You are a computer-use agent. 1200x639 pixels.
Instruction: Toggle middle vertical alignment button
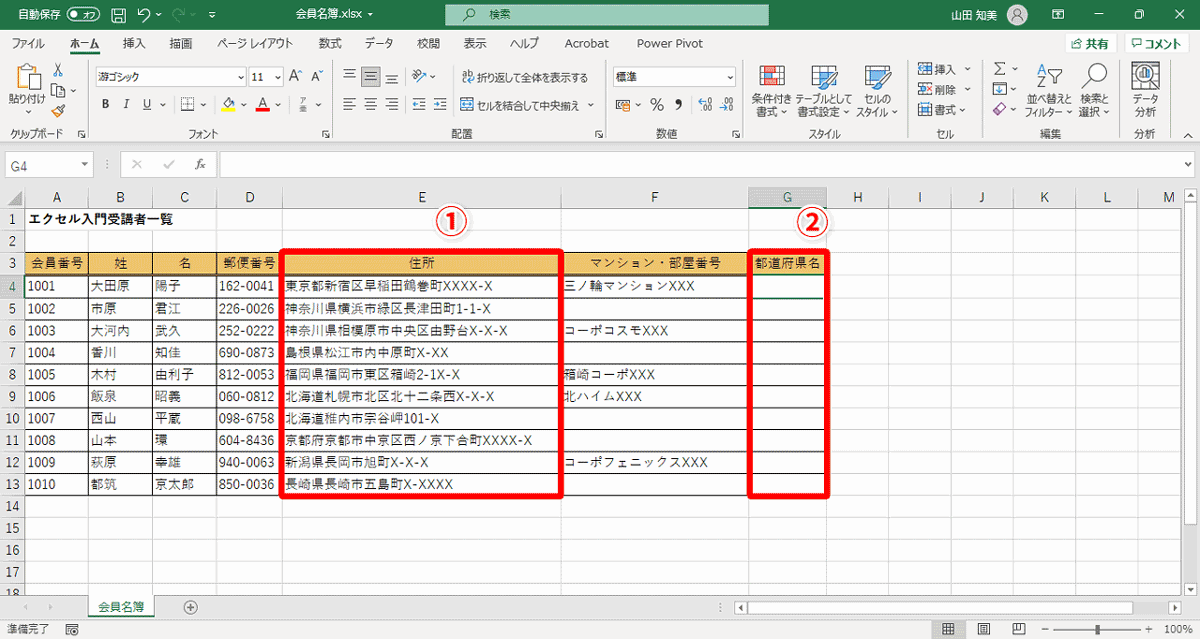pyautogui.click(x=370, y=77)
